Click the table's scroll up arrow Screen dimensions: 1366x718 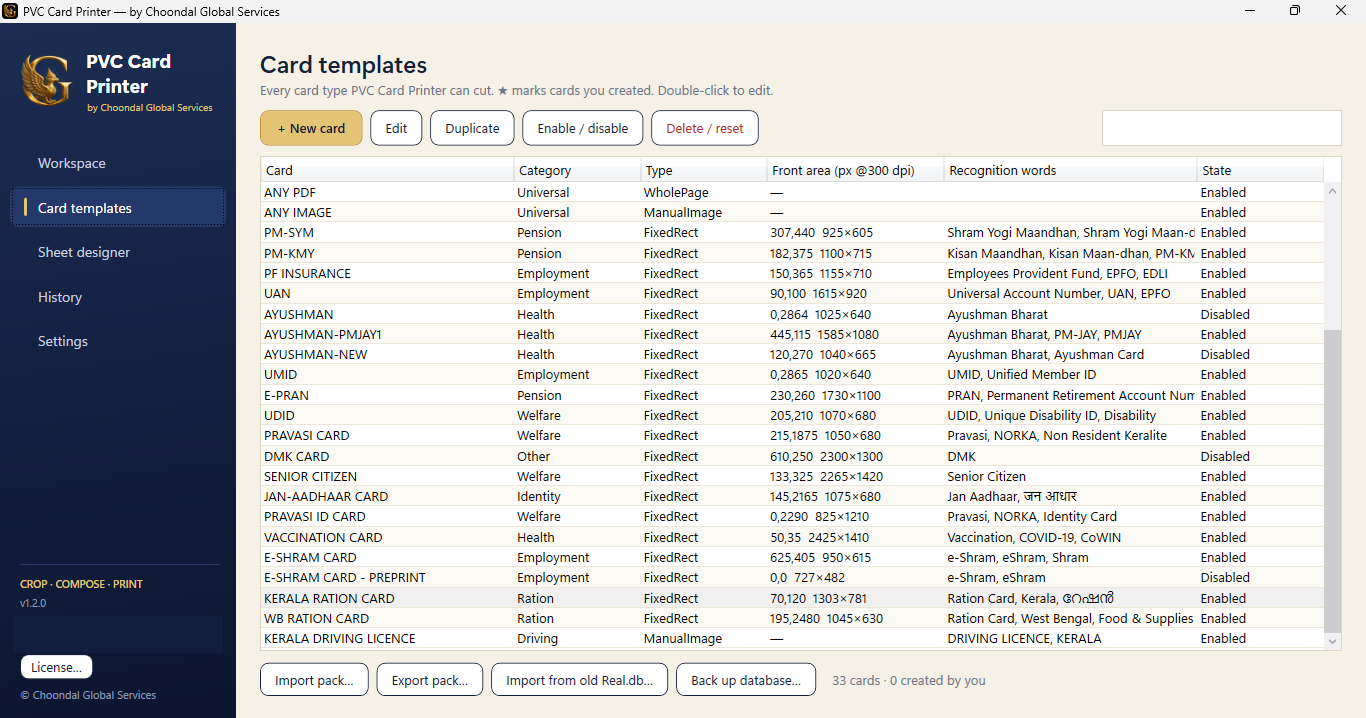1332,191
